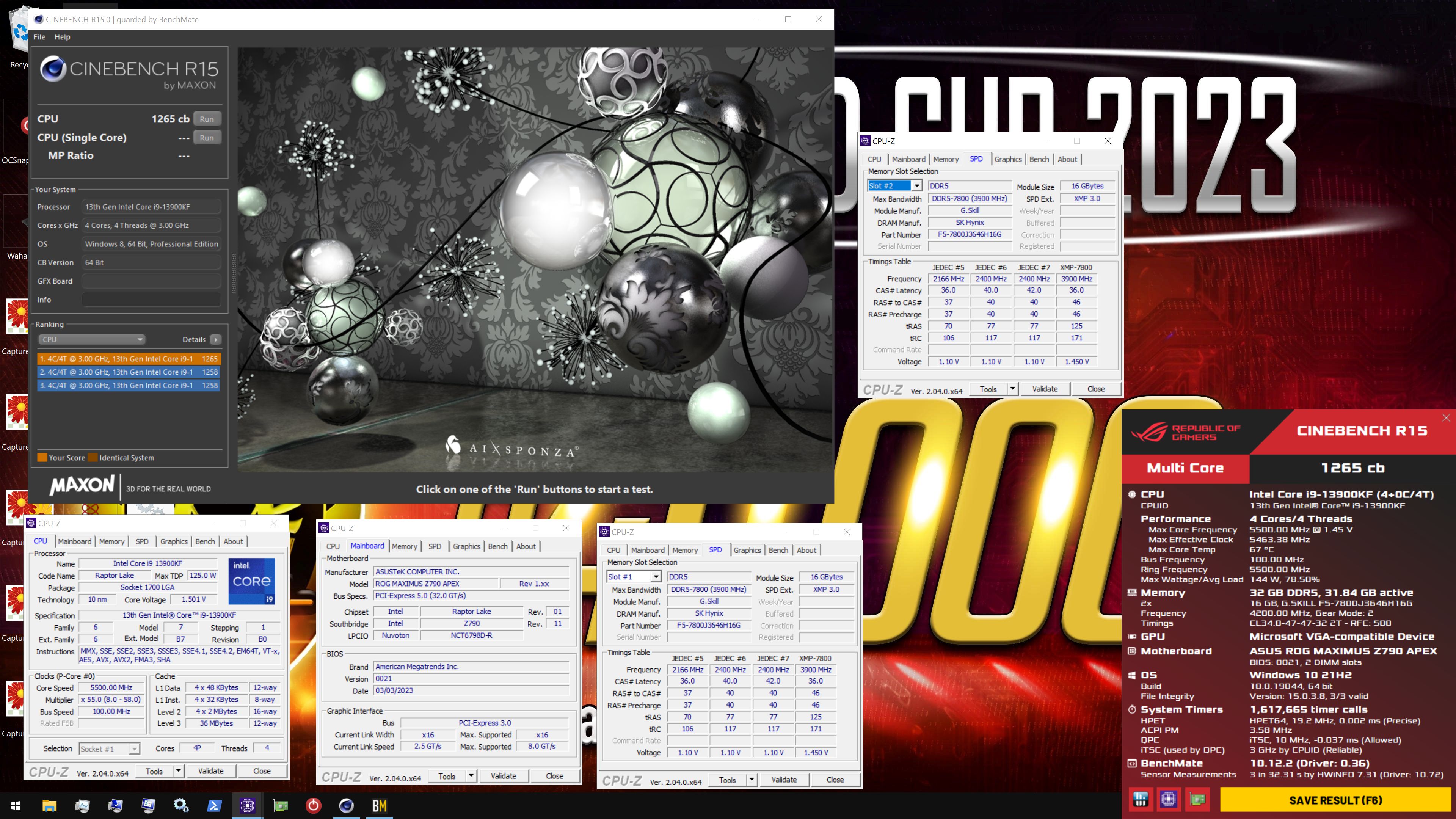Click the checklist monitor taskbar icon

[149, 805]
